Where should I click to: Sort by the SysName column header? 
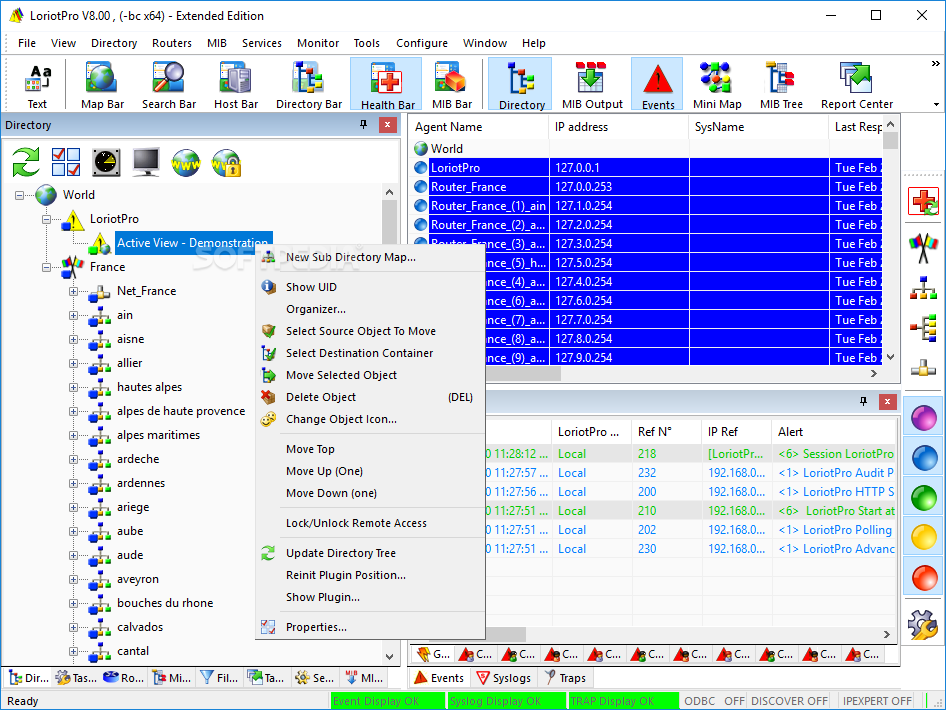coord(758,127)
